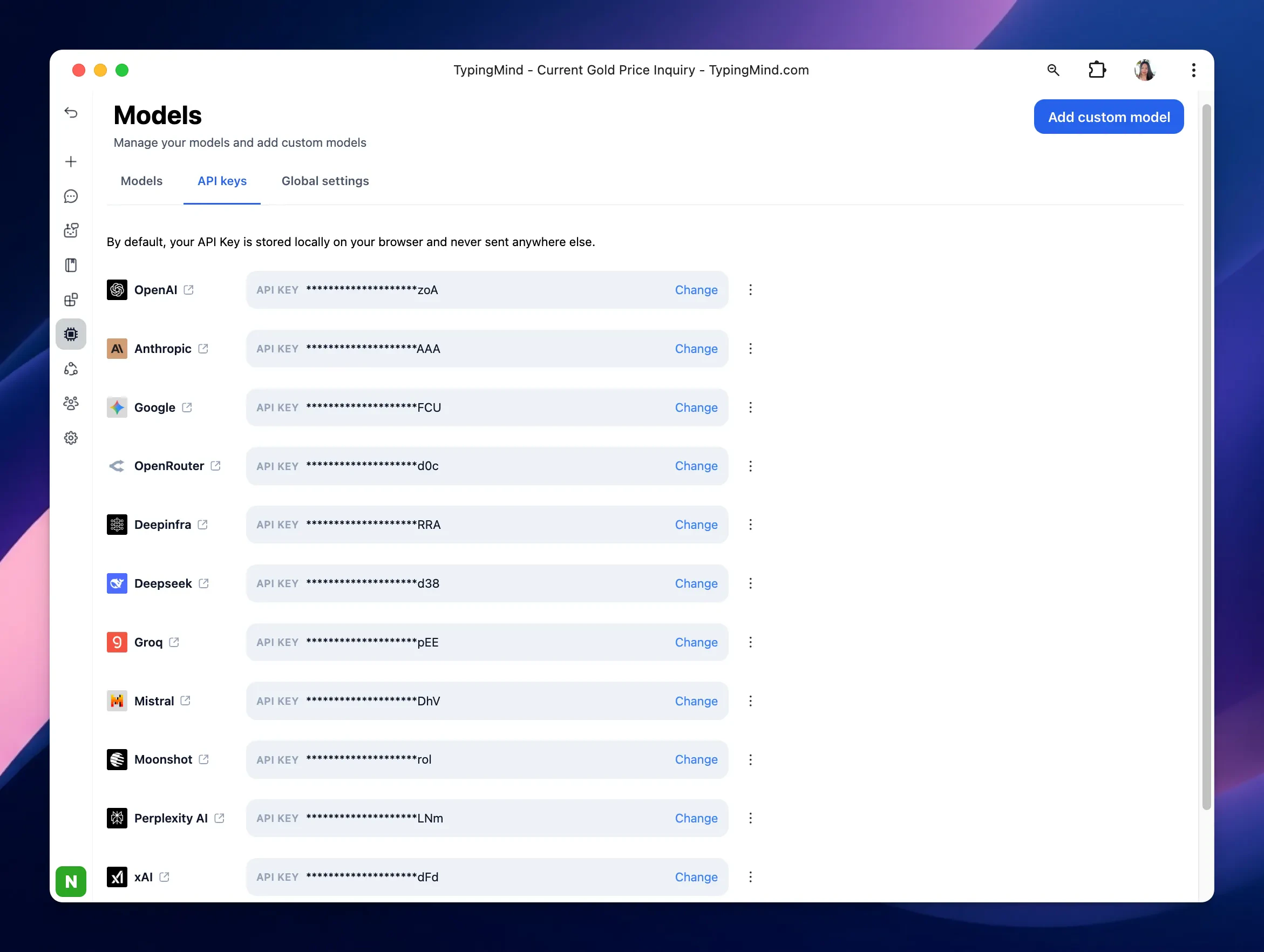
Task: Click Change in the Mistral row
Action: click(696, 701)
